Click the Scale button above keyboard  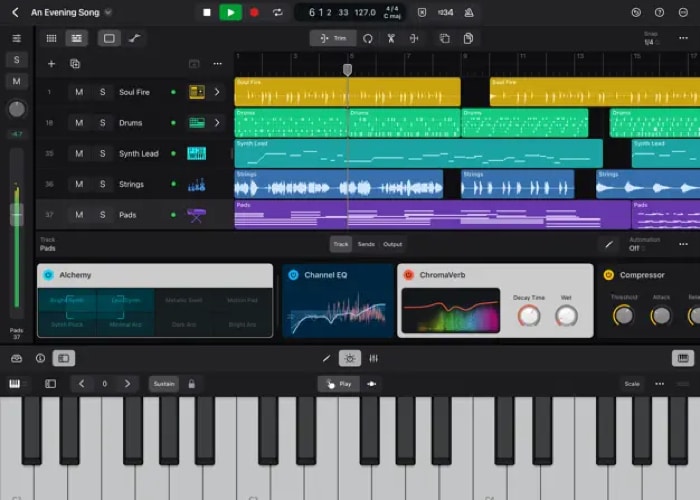click(632, 384)
